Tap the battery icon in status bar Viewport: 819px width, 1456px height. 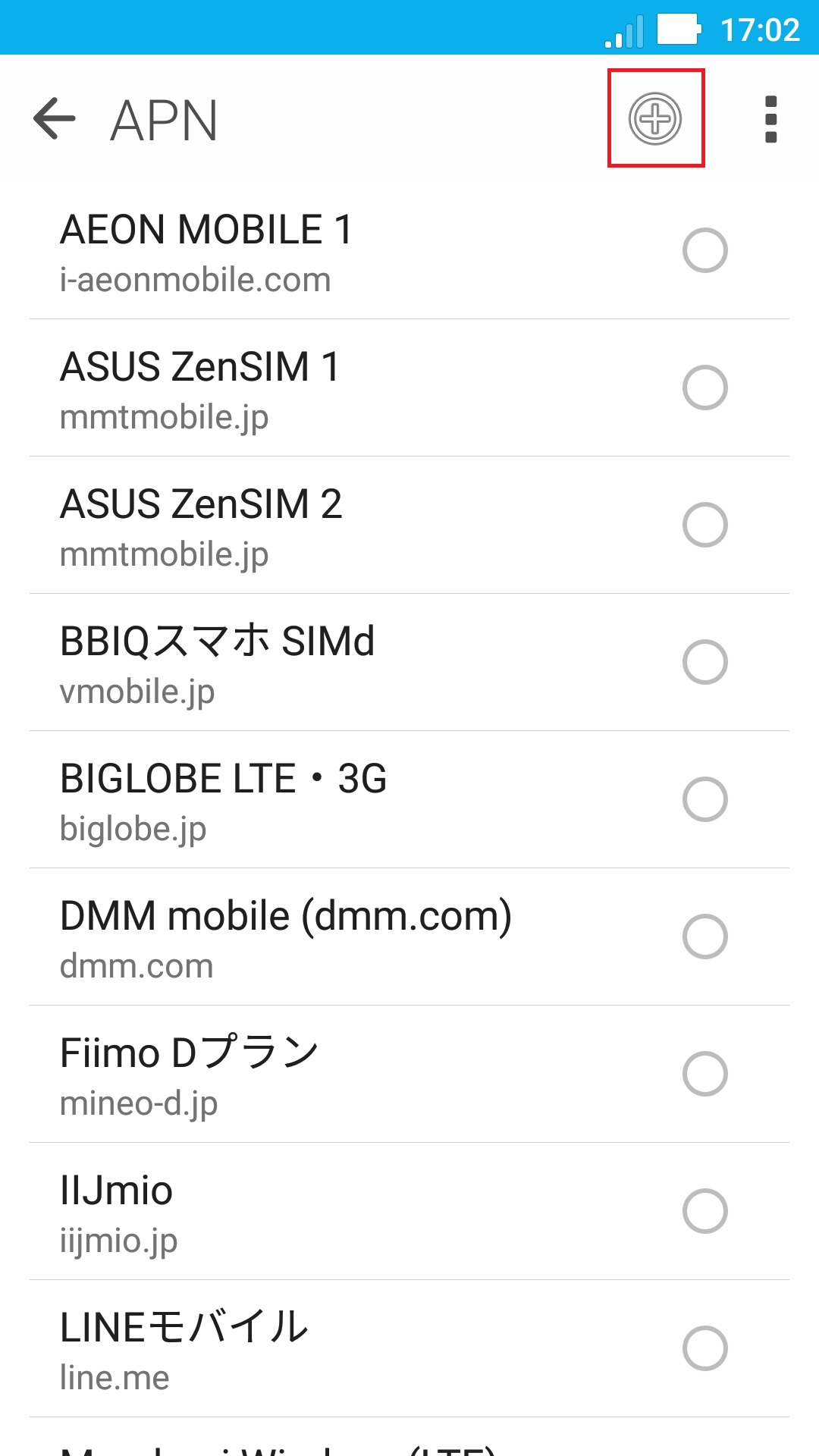click(679, 30)
